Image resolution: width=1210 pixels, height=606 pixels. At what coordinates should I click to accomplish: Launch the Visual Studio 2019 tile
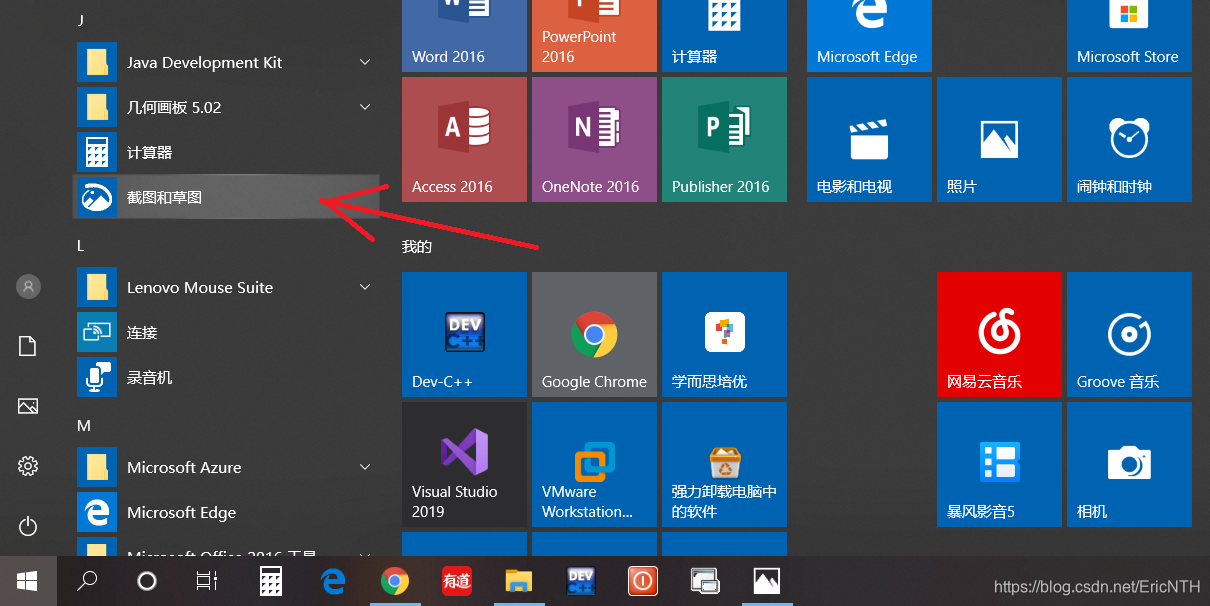464,464
